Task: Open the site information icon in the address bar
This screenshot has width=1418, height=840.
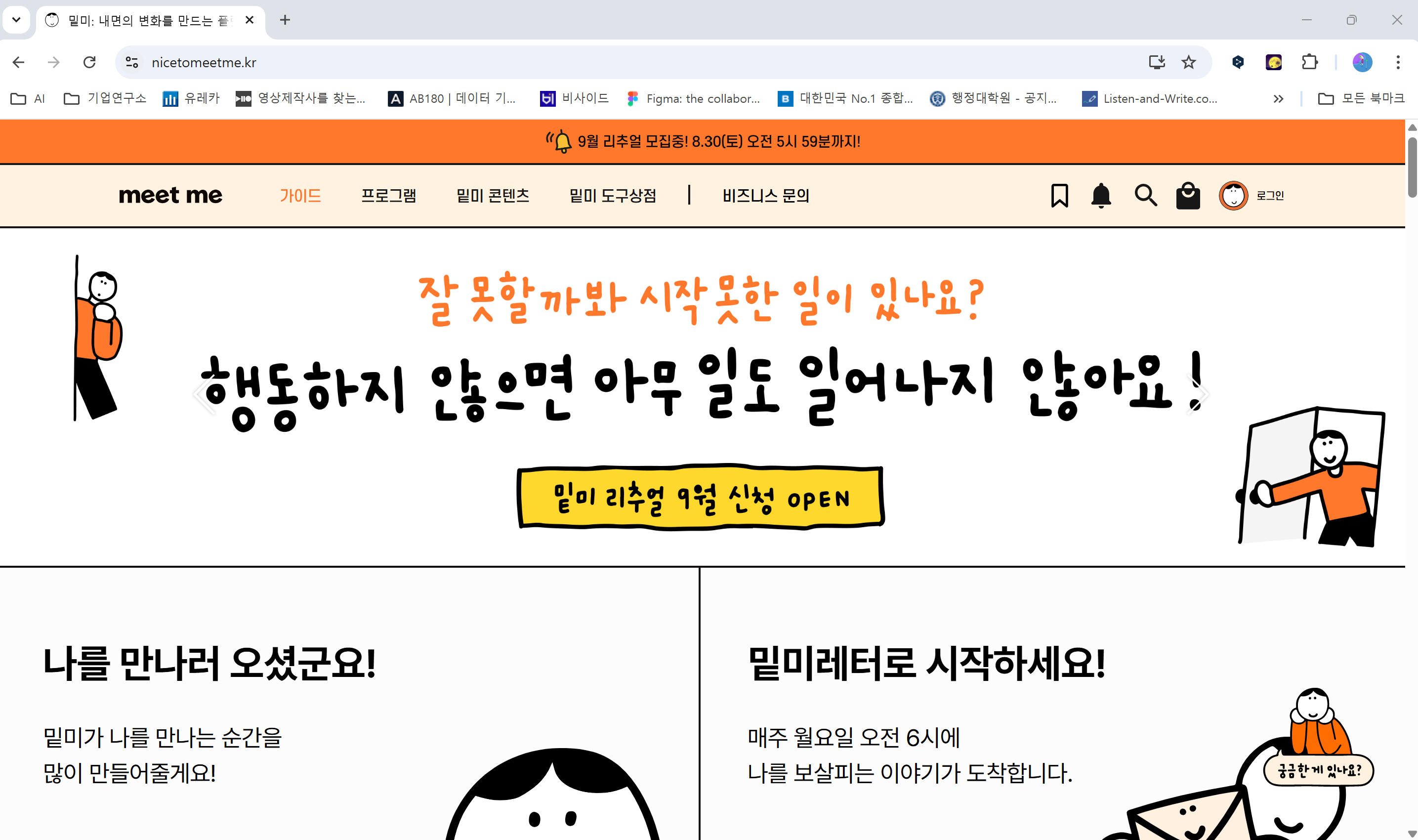Action: pyautogui.click(x=132, y=62)
